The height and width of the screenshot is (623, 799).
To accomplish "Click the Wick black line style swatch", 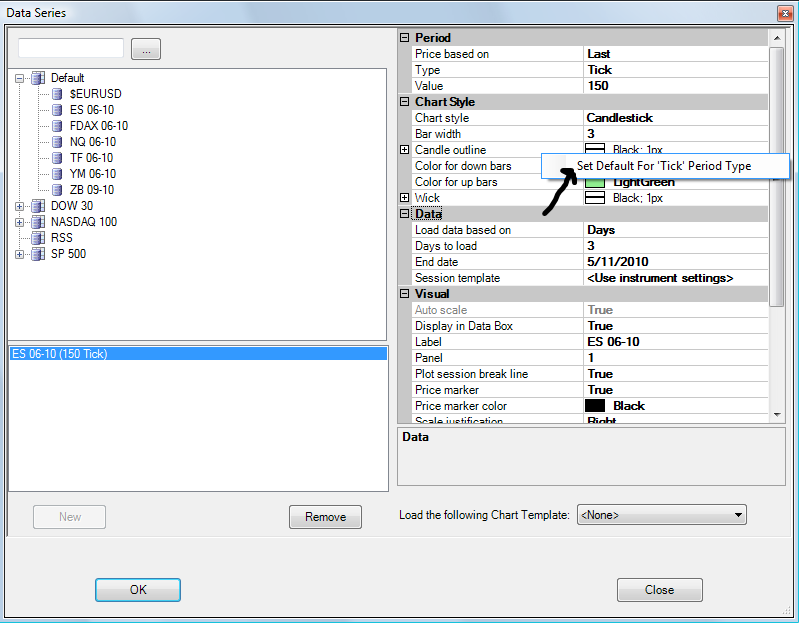I will 595,198.
